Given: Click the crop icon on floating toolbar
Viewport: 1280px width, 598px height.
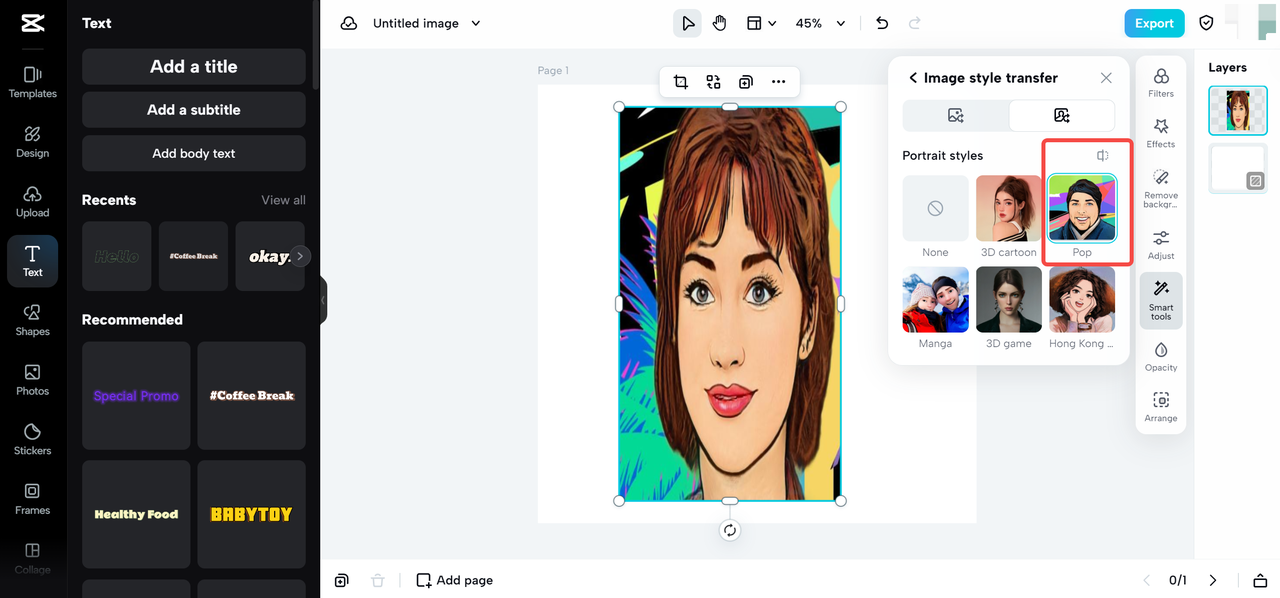Looking at the screenshot, I should (681, 82).
